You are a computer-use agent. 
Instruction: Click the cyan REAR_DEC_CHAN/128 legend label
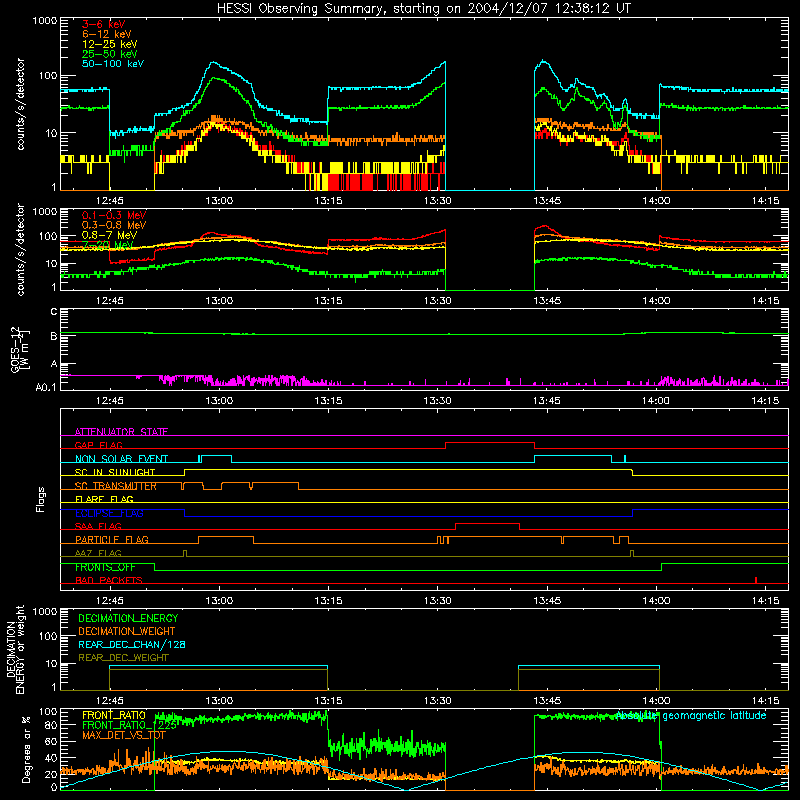[132, 644]
